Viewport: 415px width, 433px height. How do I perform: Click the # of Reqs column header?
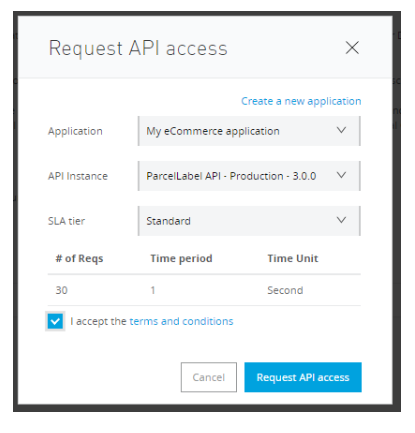[79, 259]
